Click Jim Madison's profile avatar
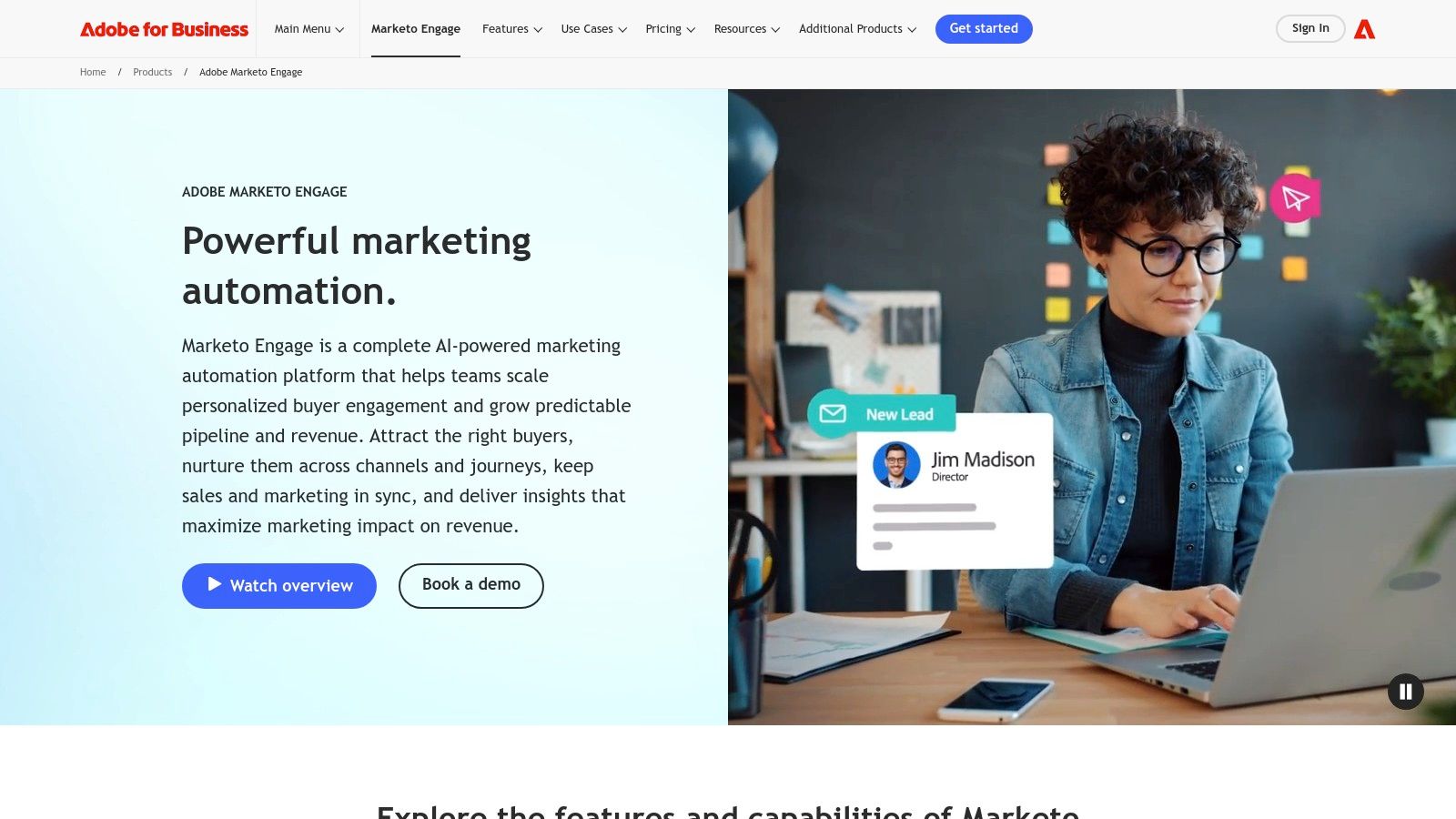The height and width of the screenshot is (819, 1456). pos(896,464)
